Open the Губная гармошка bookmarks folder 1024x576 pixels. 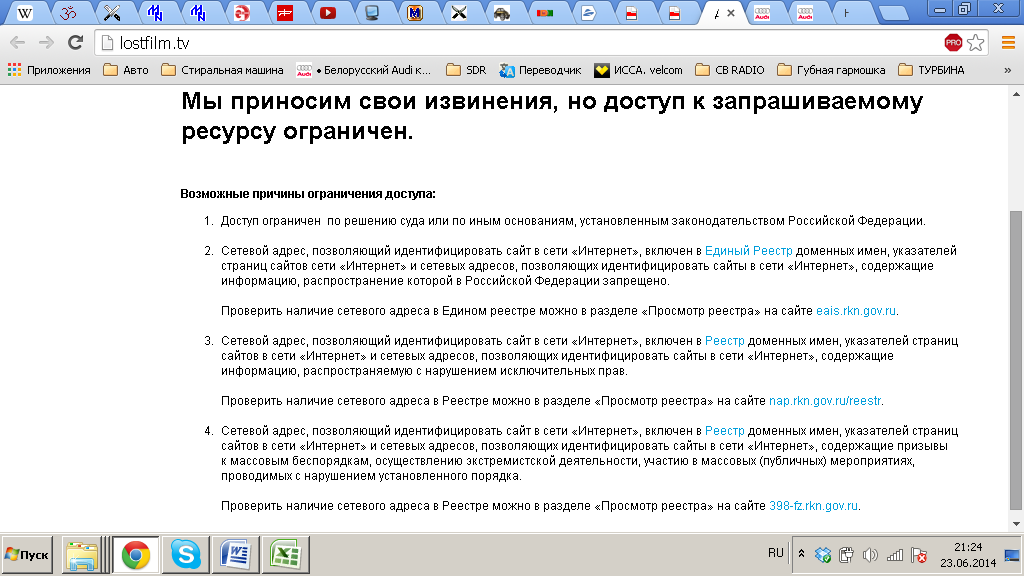(831, 70)
